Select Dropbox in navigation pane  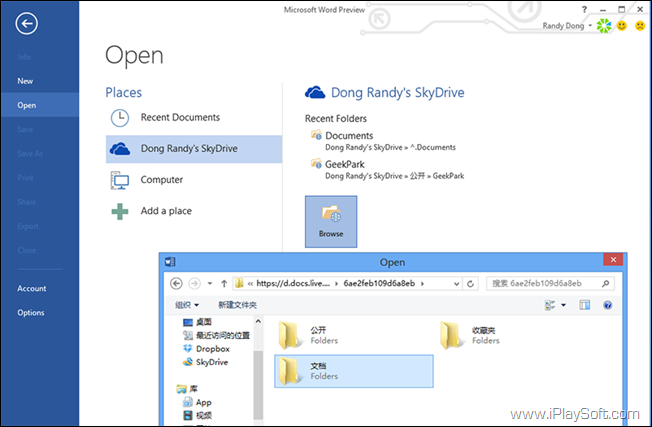(x=206, y=348)
